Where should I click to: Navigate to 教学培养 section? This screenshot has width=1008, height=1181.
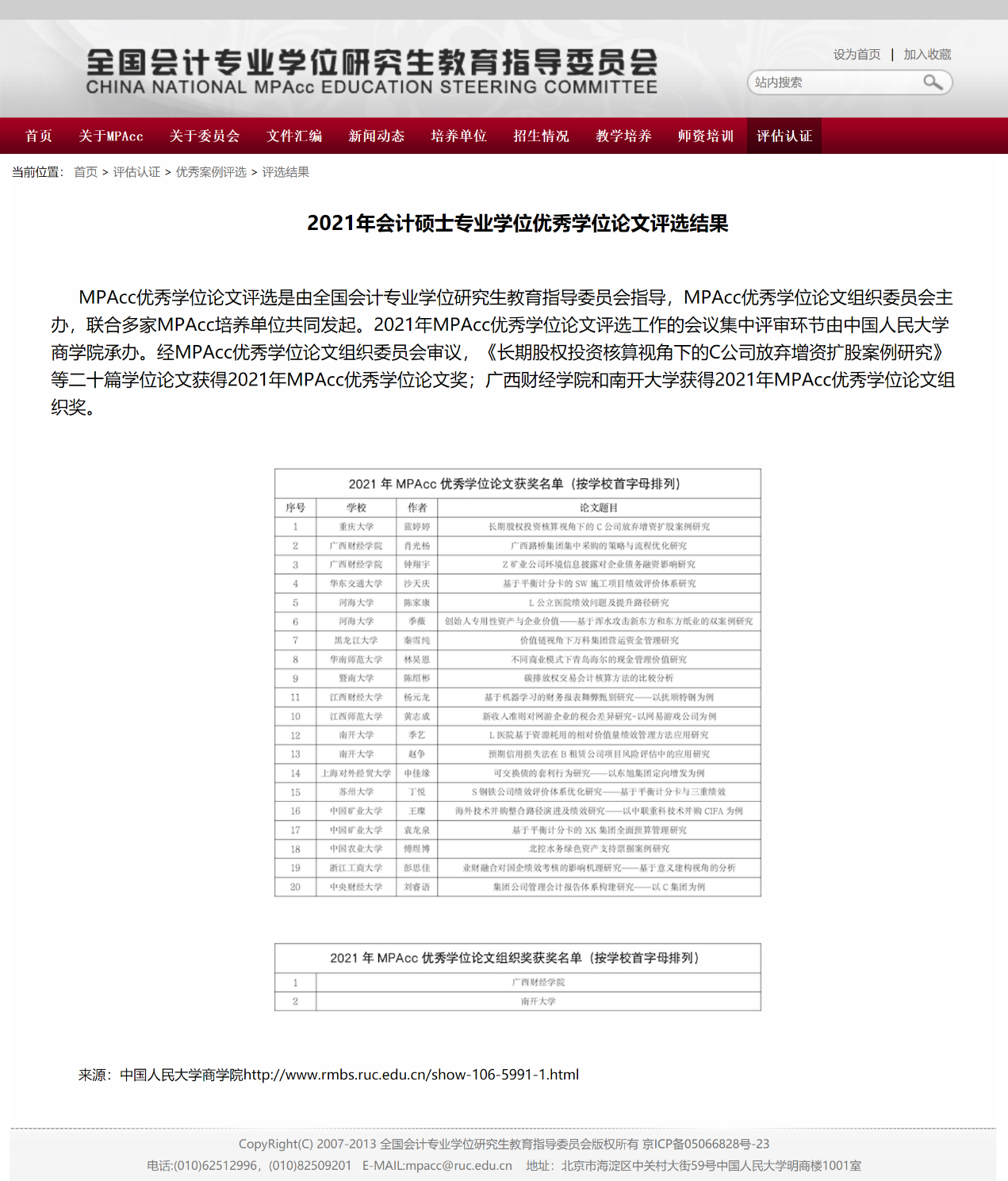pyautogui.click(x=624, y=136)
